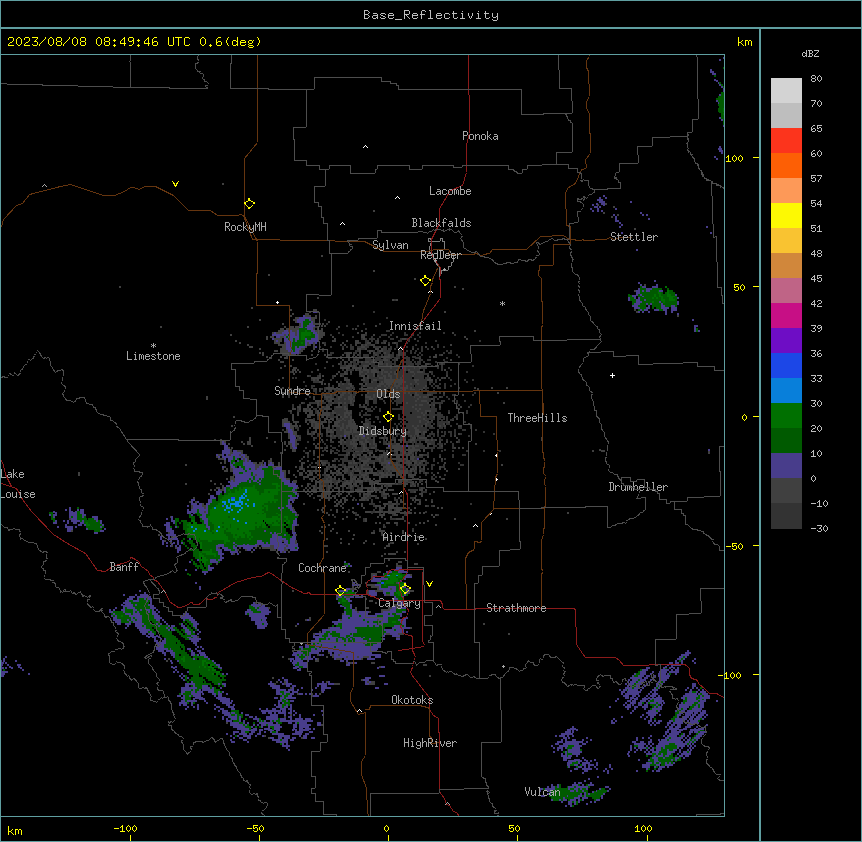Select the yellow 54 dBZ legend color
Image resolution: width=862 pixels, height=842 pixels.
click(x=786, y=215)
